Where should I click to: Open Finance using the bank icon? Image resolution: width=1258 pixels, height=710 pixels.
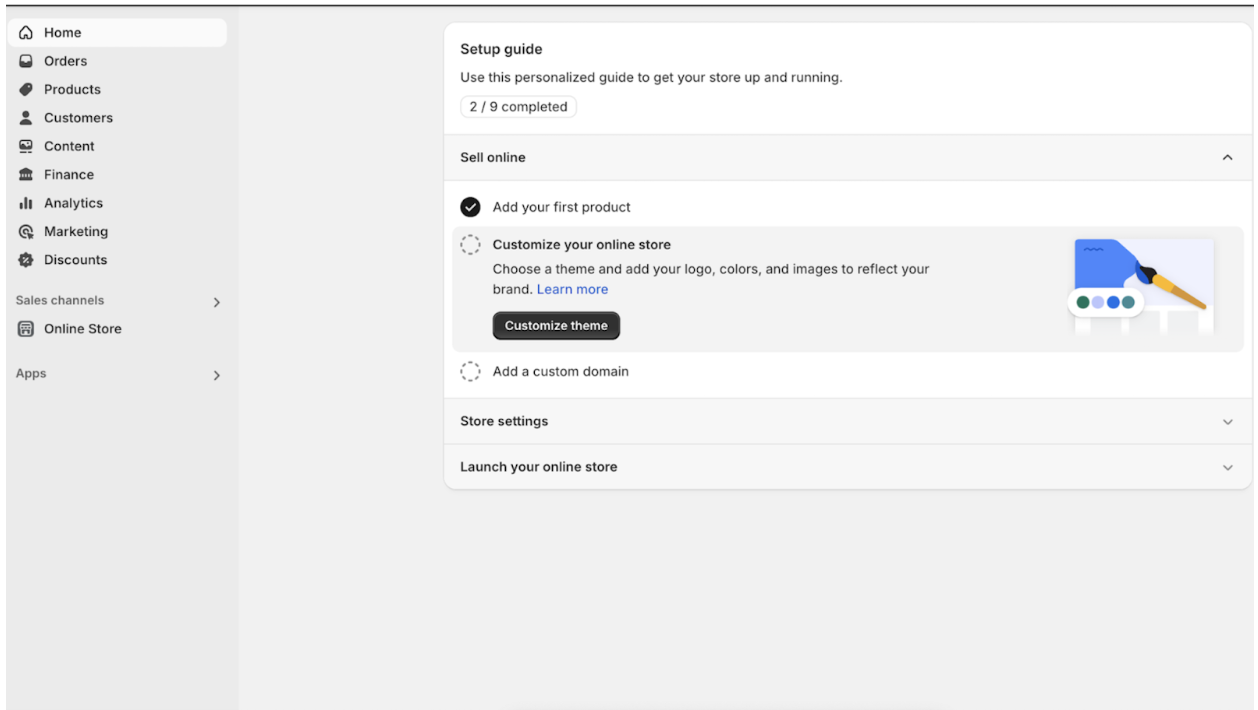pyautogui.click(x=26, y=175)
